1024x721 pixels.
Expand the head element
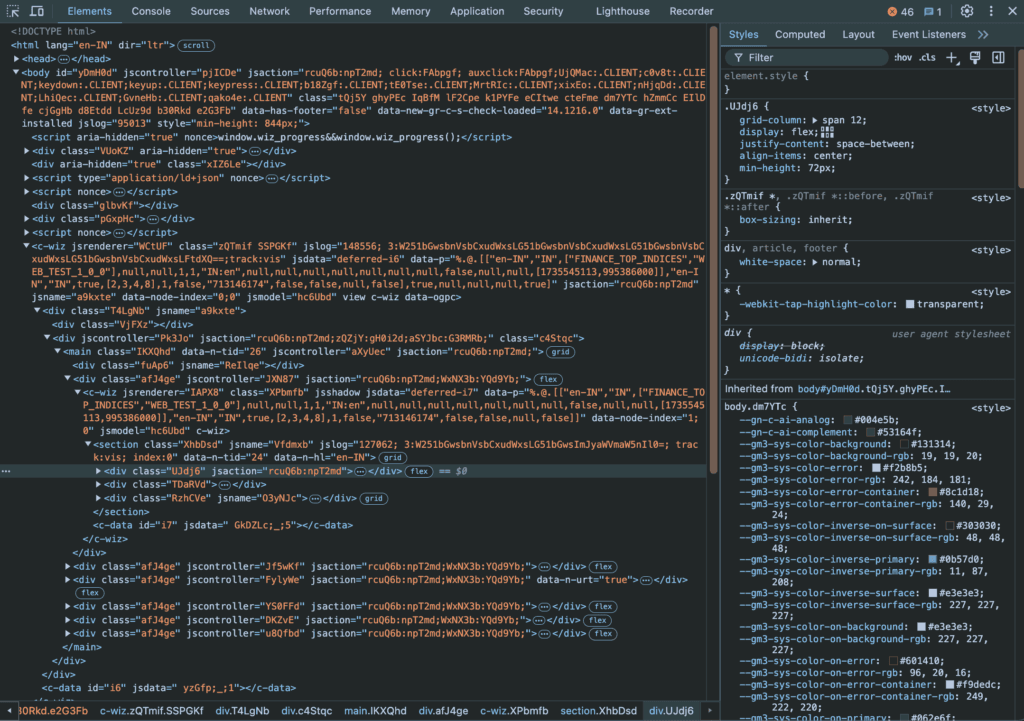coord(16,59)
